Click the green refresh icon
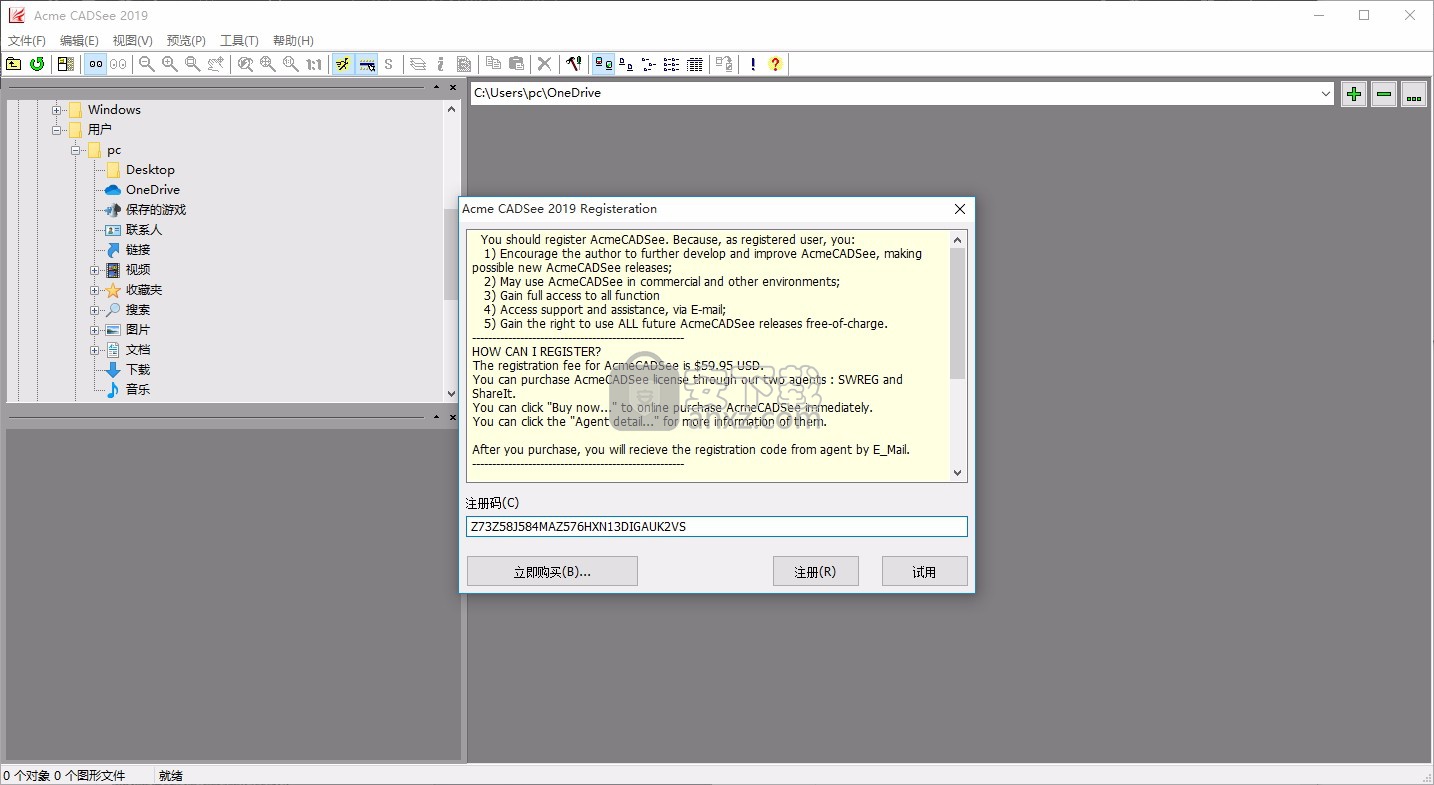This screenshot has height=785, width=1434. point(37,64)
